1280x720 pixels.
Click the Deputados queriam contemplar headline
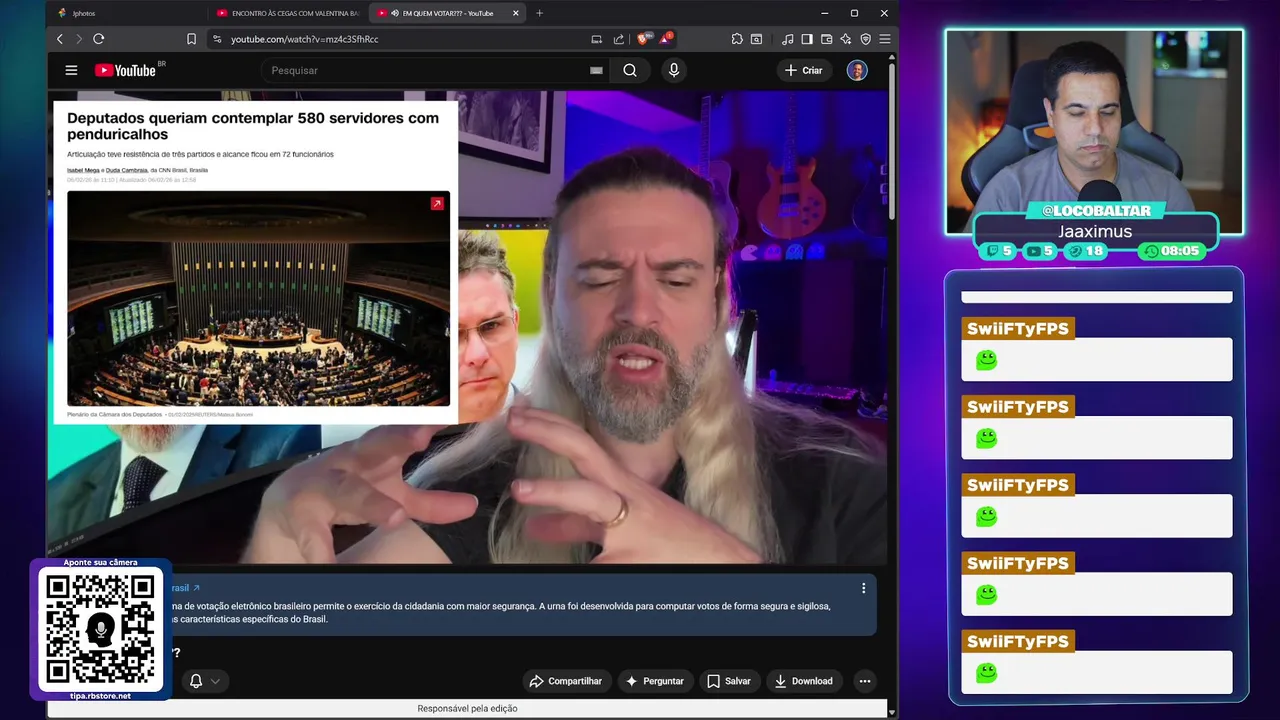(253, 126)
